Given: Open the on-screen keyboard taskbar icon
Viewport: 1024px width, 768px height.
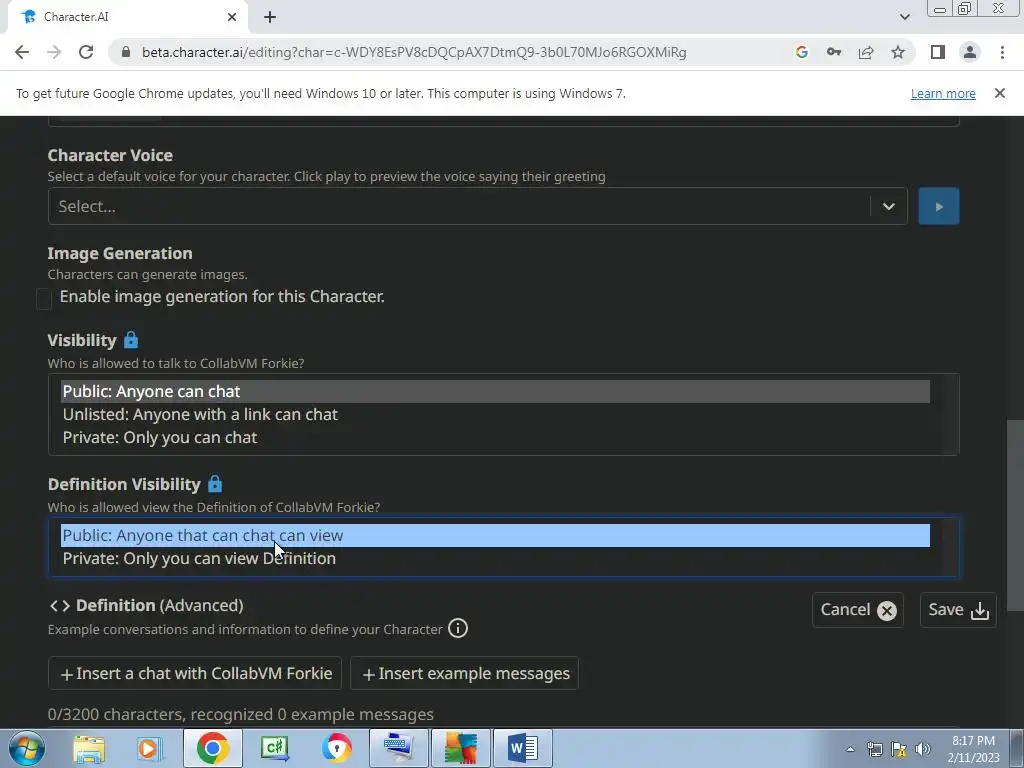Looking at the screenshot, I should coord(398,748).
